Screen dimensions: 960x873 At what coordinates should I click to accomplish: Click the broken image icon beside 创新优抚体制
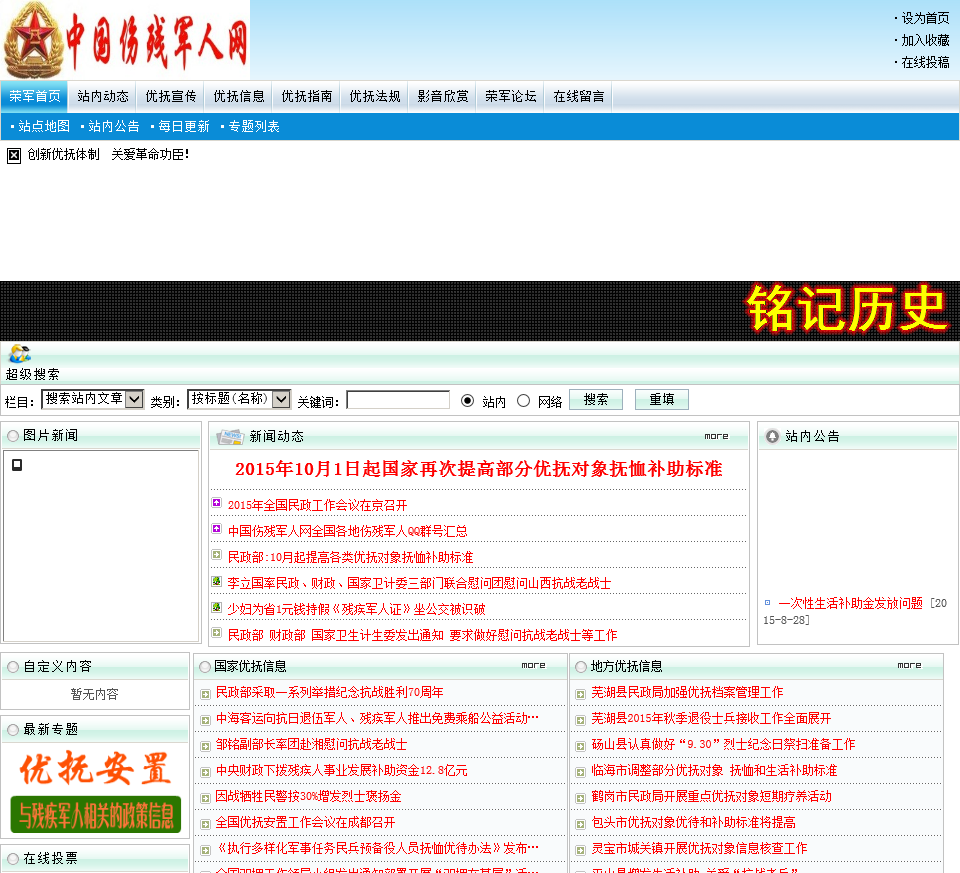pos(13,155)
